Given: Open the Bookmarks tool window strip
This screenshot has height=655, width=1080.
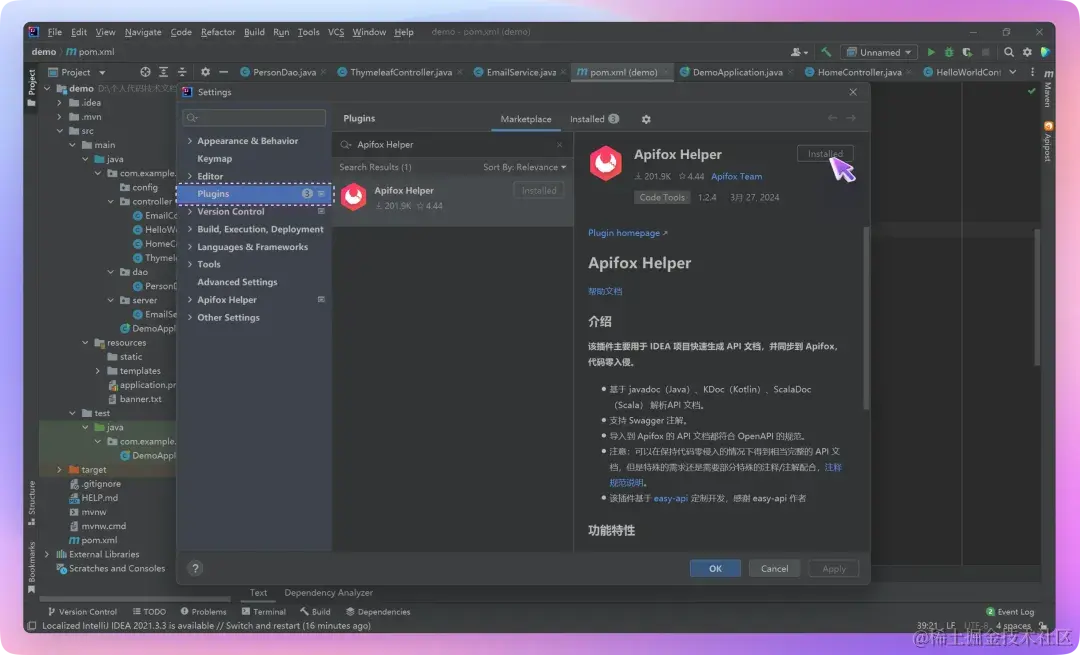Looking at the screenshot, I should point(32,567).
